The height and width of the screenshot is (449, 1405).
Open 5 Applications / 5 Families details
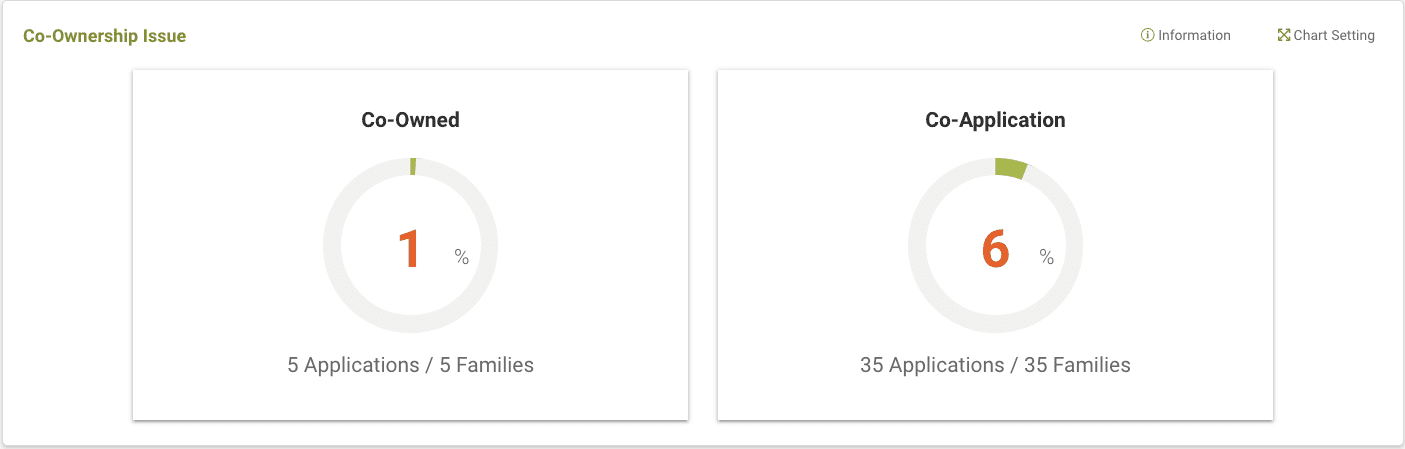click(410, 365)
